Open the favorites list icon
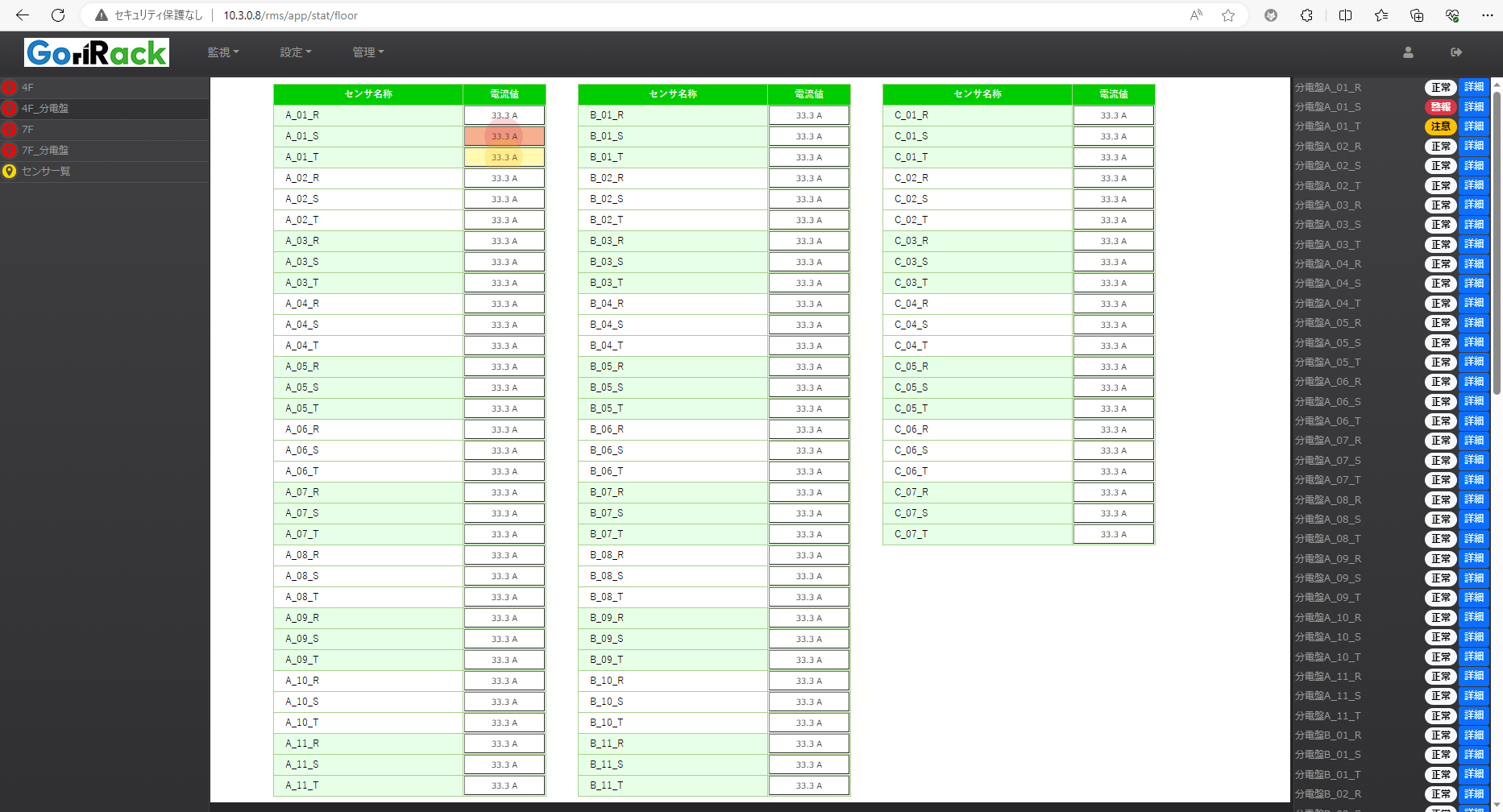Screen dimensions: 1503x812 (x=1381, y=15)
